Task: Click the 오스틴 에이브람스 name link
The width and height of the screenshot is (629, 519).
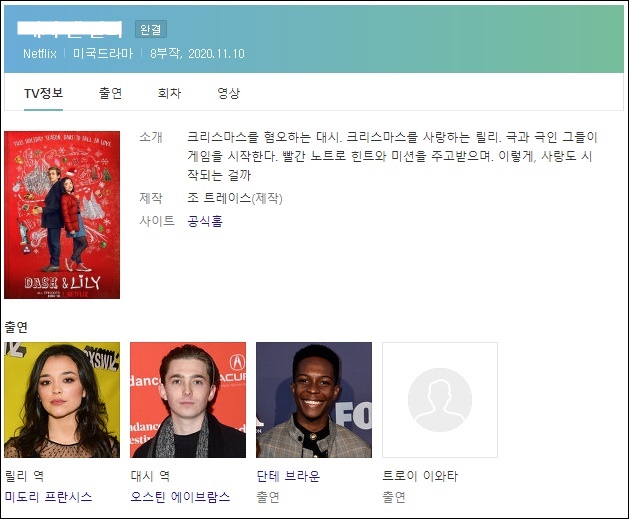Action: coord(180,497)
